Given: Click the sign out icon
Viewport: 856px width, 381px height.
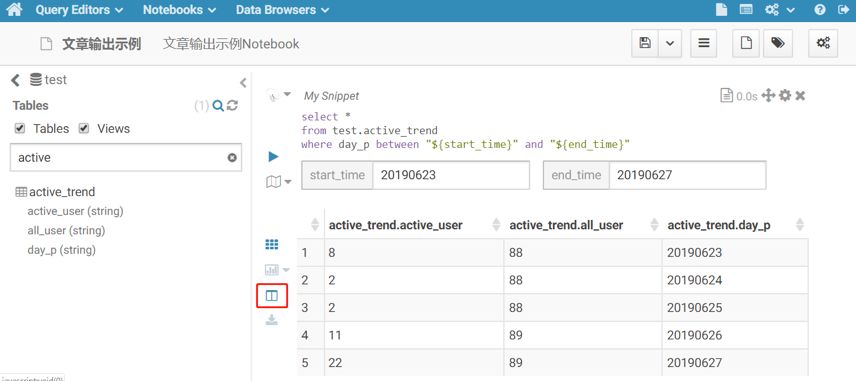Looking at the screenshot, I should click(842, 10).
